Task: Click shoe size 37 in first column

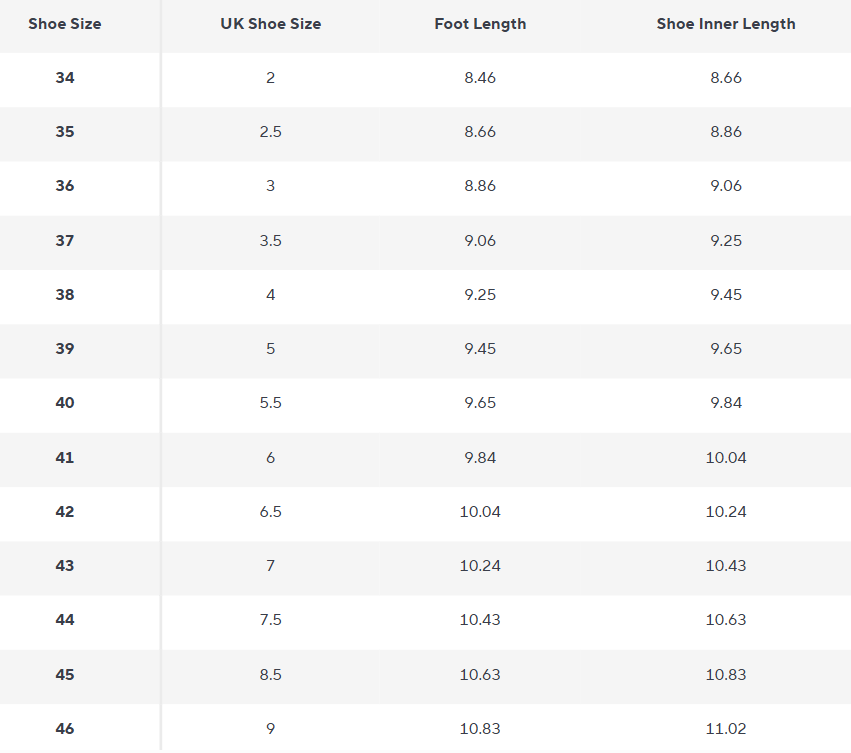Action: pyautogui.click(x=65, y=241)
